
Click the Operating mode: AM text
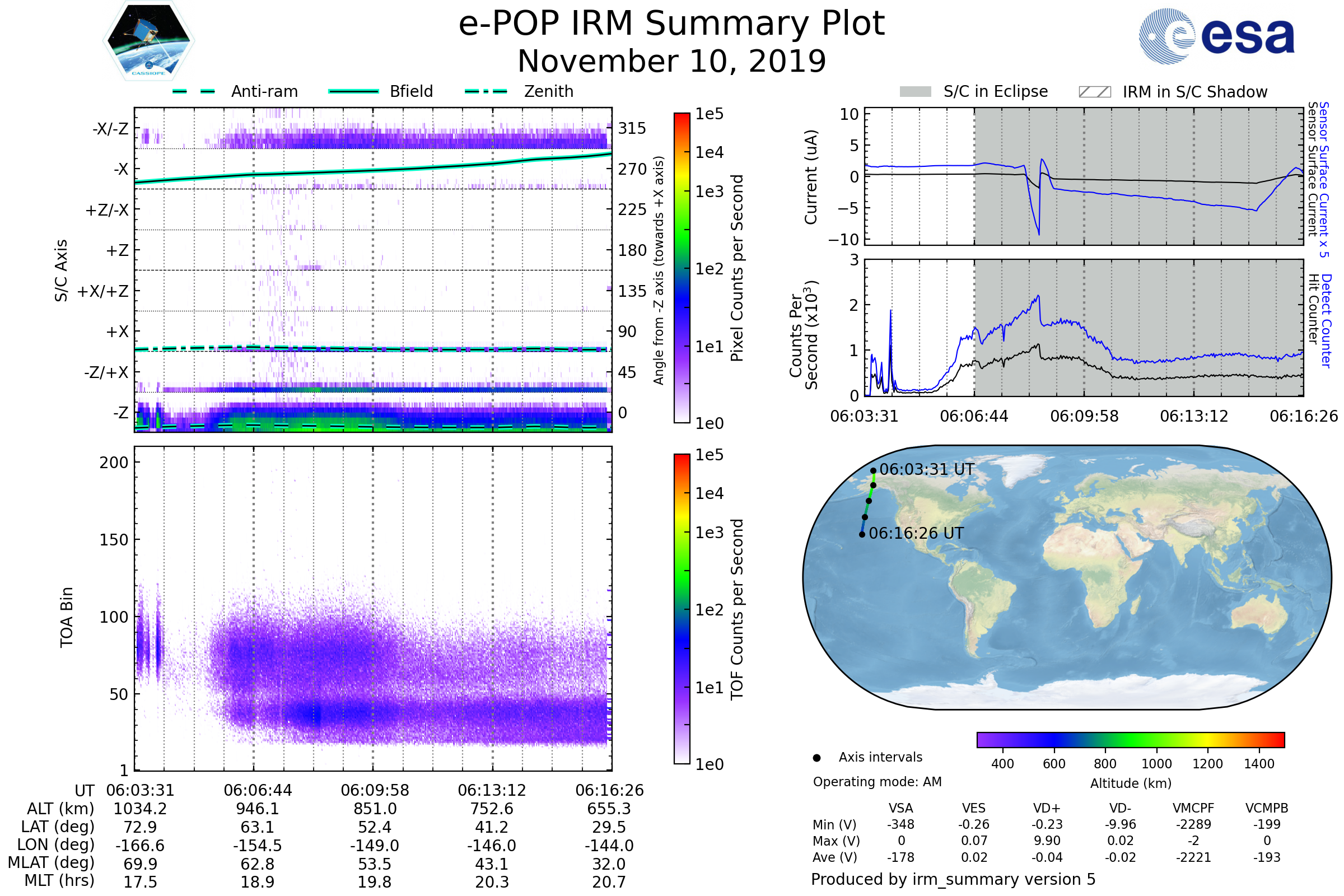[x=877, y=782]
